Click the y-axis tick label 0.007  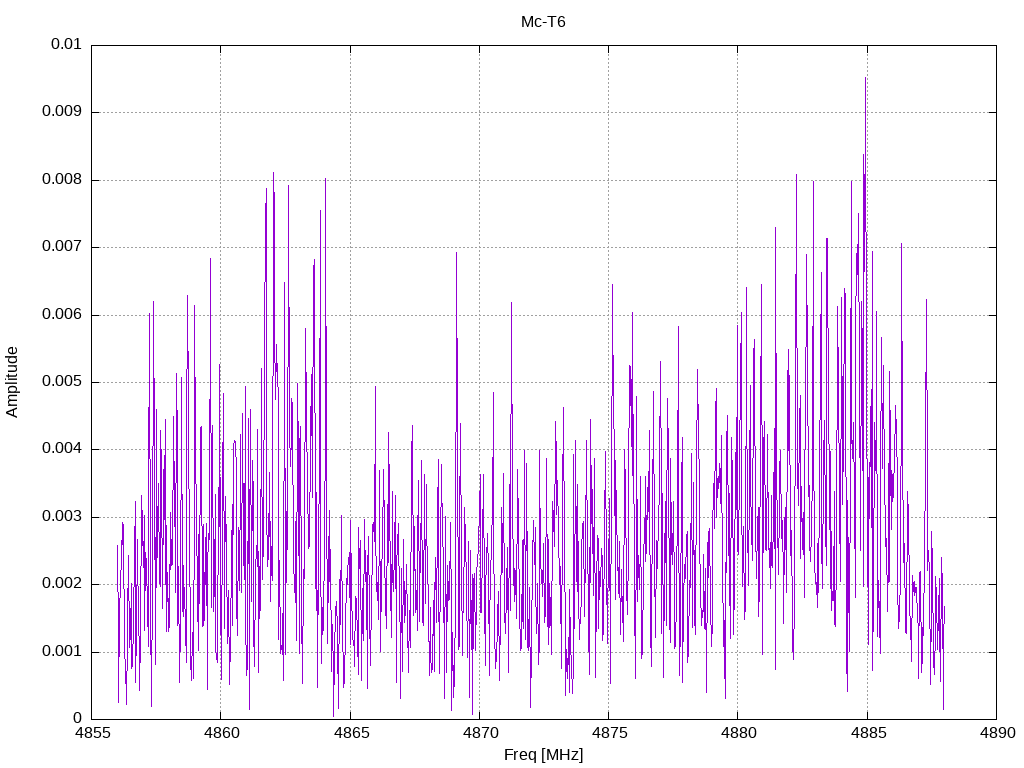click(x=62, y=247)
